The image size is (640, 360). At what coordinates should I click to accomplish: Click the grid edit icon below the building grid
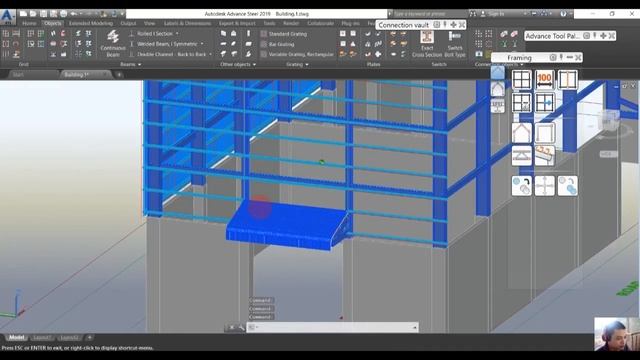pos(522,102)
